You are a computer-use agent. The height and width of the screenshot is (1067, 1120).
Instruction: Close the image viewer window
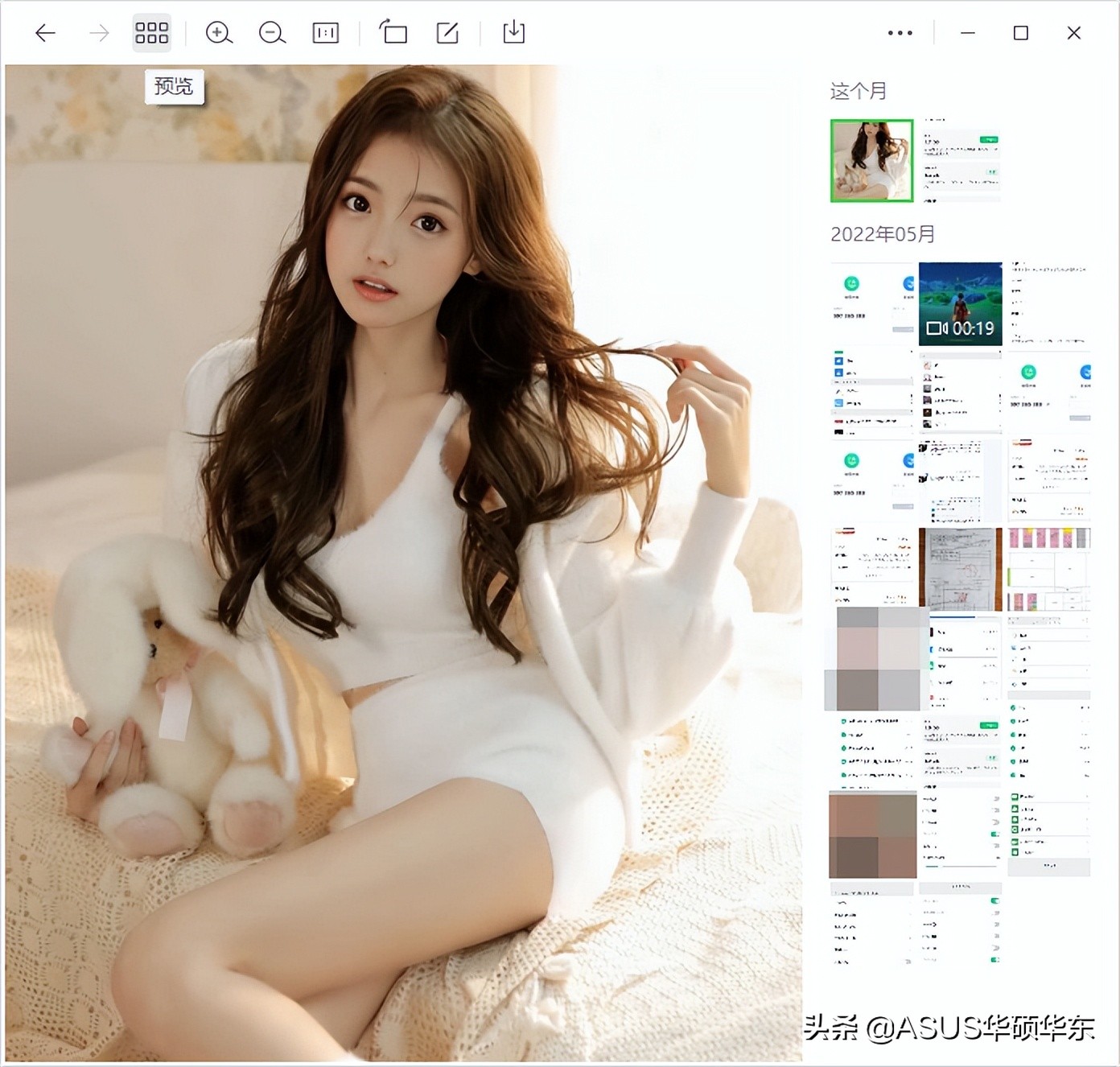click(1073, 33)
